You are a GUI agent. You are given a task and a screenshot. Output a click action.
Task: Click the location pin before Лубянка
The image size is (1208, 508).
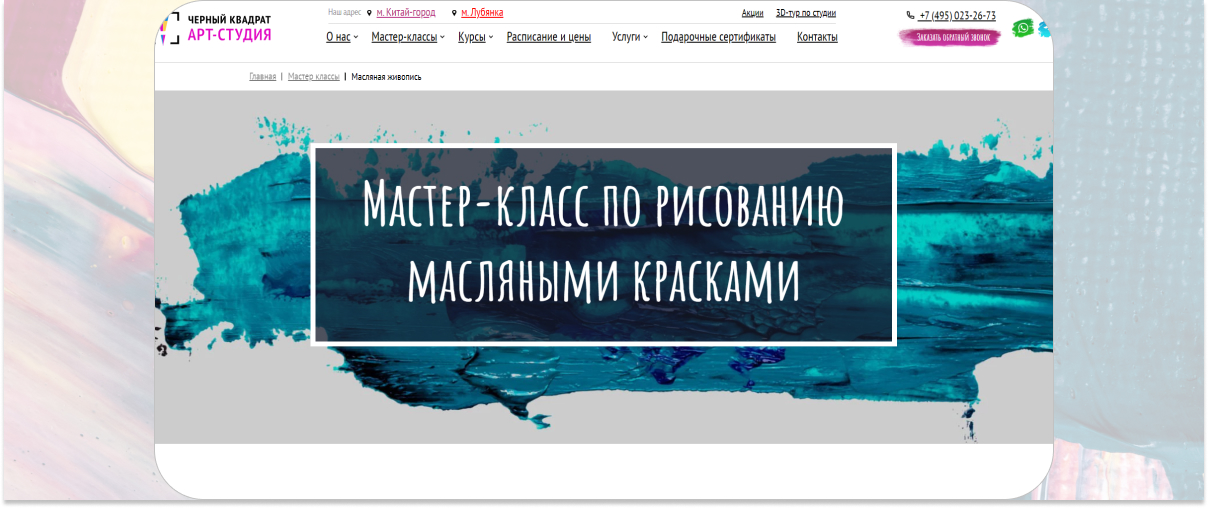pyautogui.click(x=454, y=13)
